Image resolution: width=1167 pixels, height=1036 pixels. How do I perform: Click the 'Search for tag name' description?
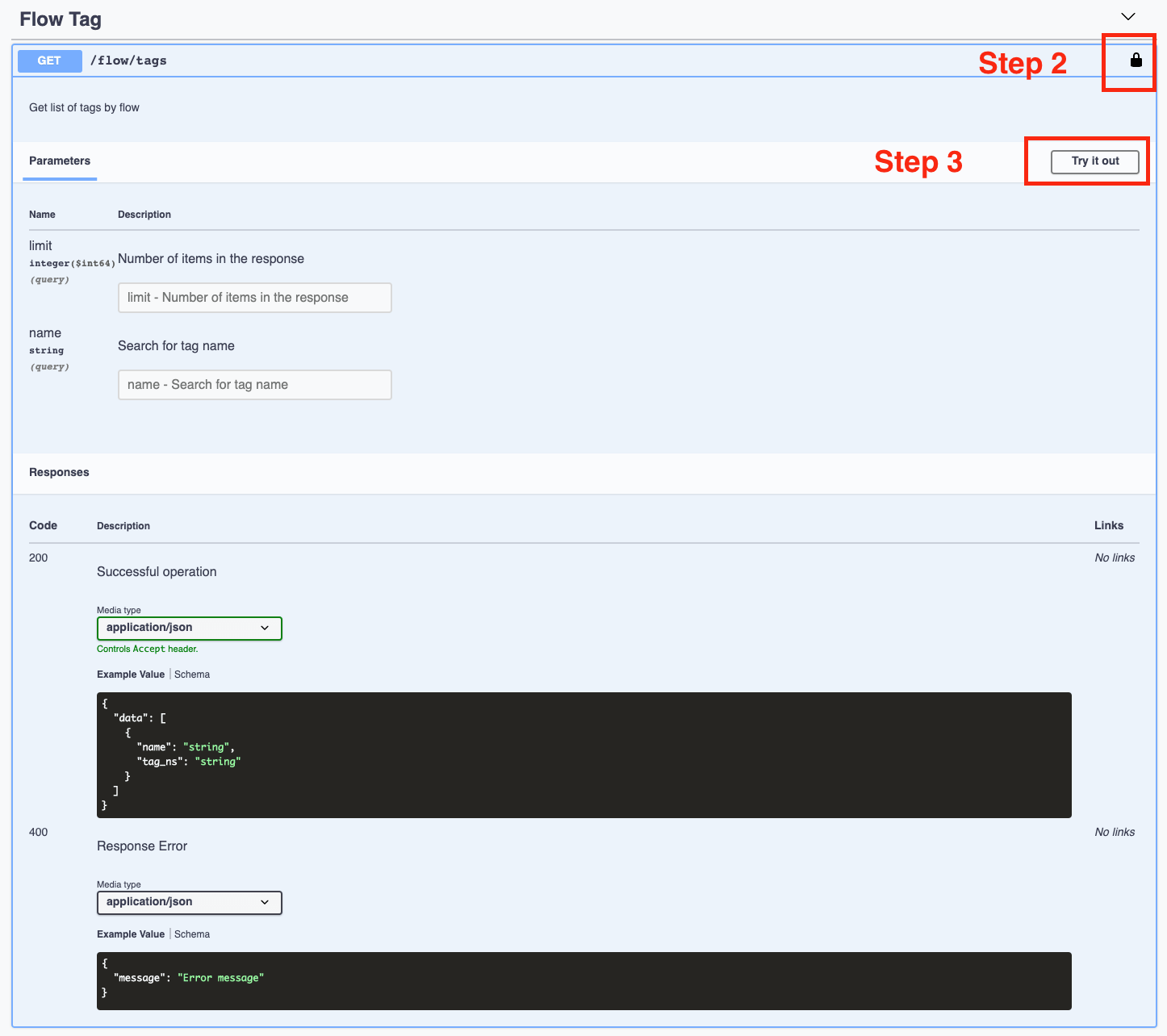pos(176,346)
